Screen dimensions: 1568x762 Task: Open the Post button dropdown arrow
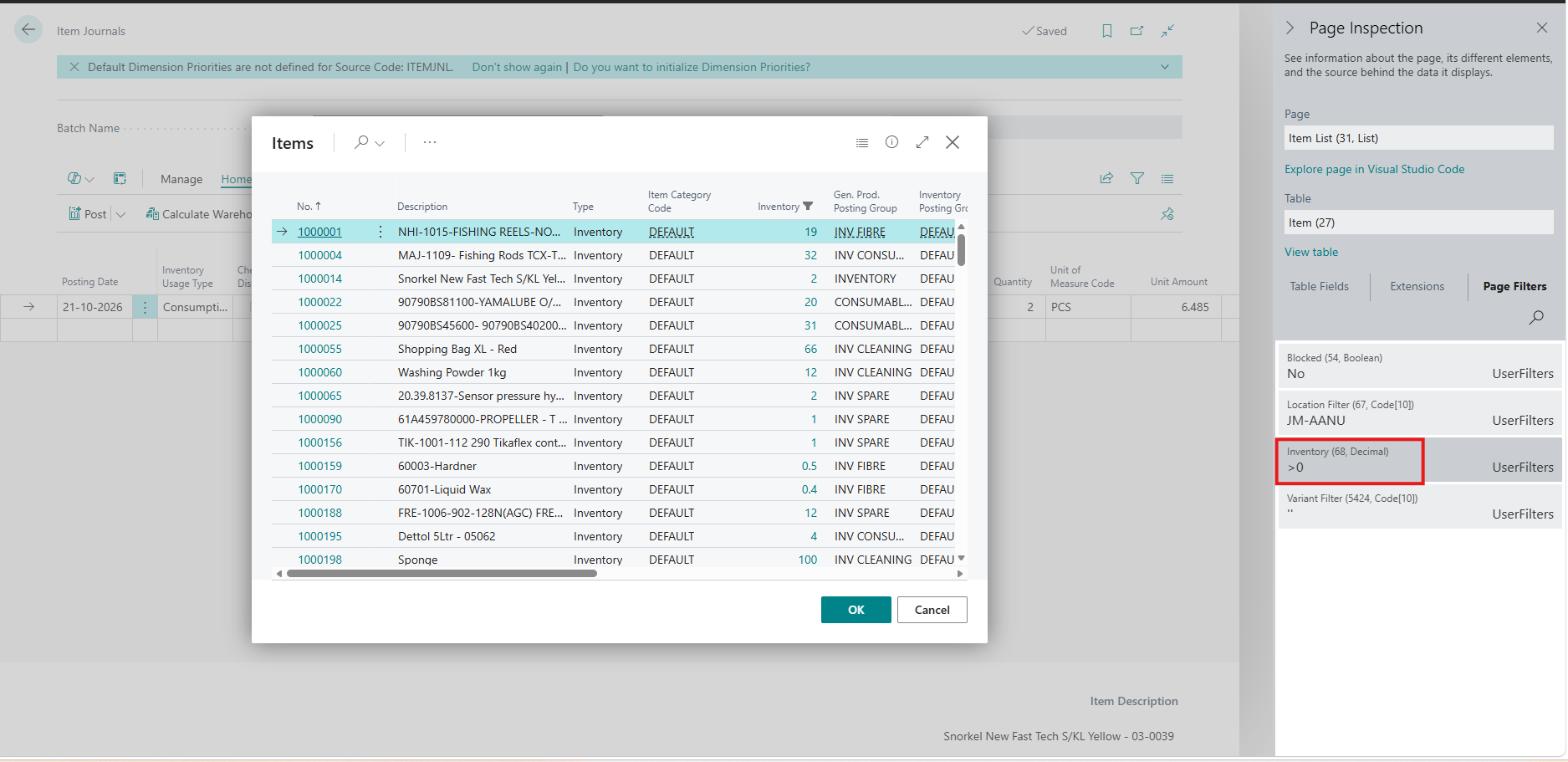[120, 214]
